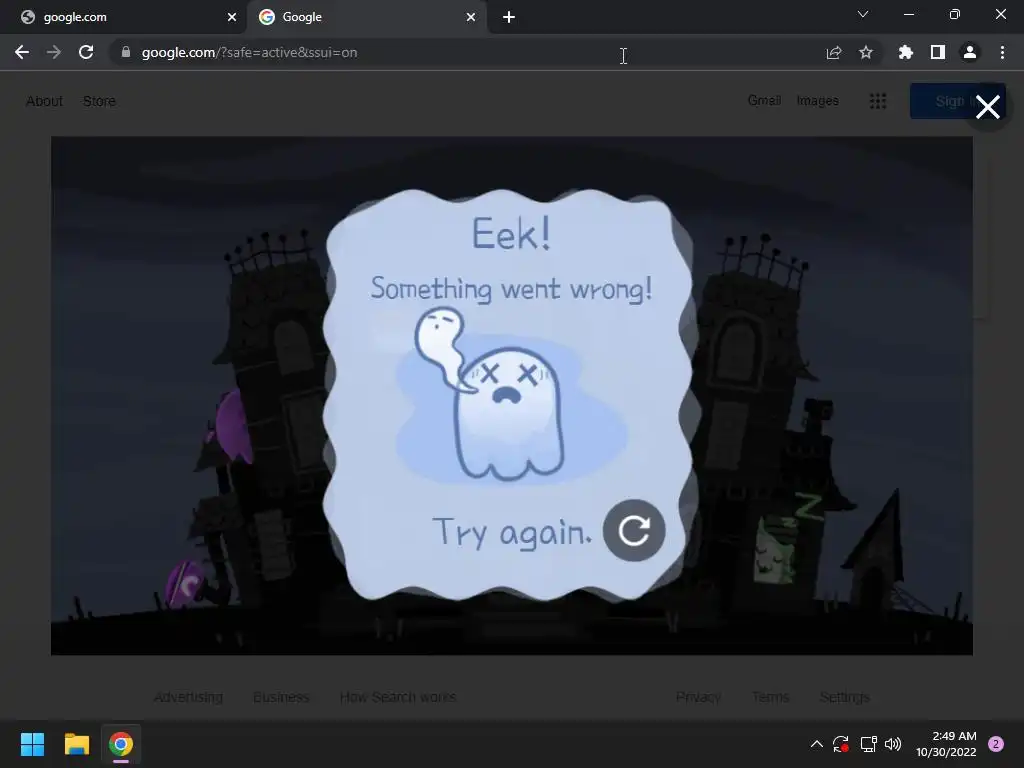Open the Google apps grid
Screen dimensions: 1024x768
[878, 101]
